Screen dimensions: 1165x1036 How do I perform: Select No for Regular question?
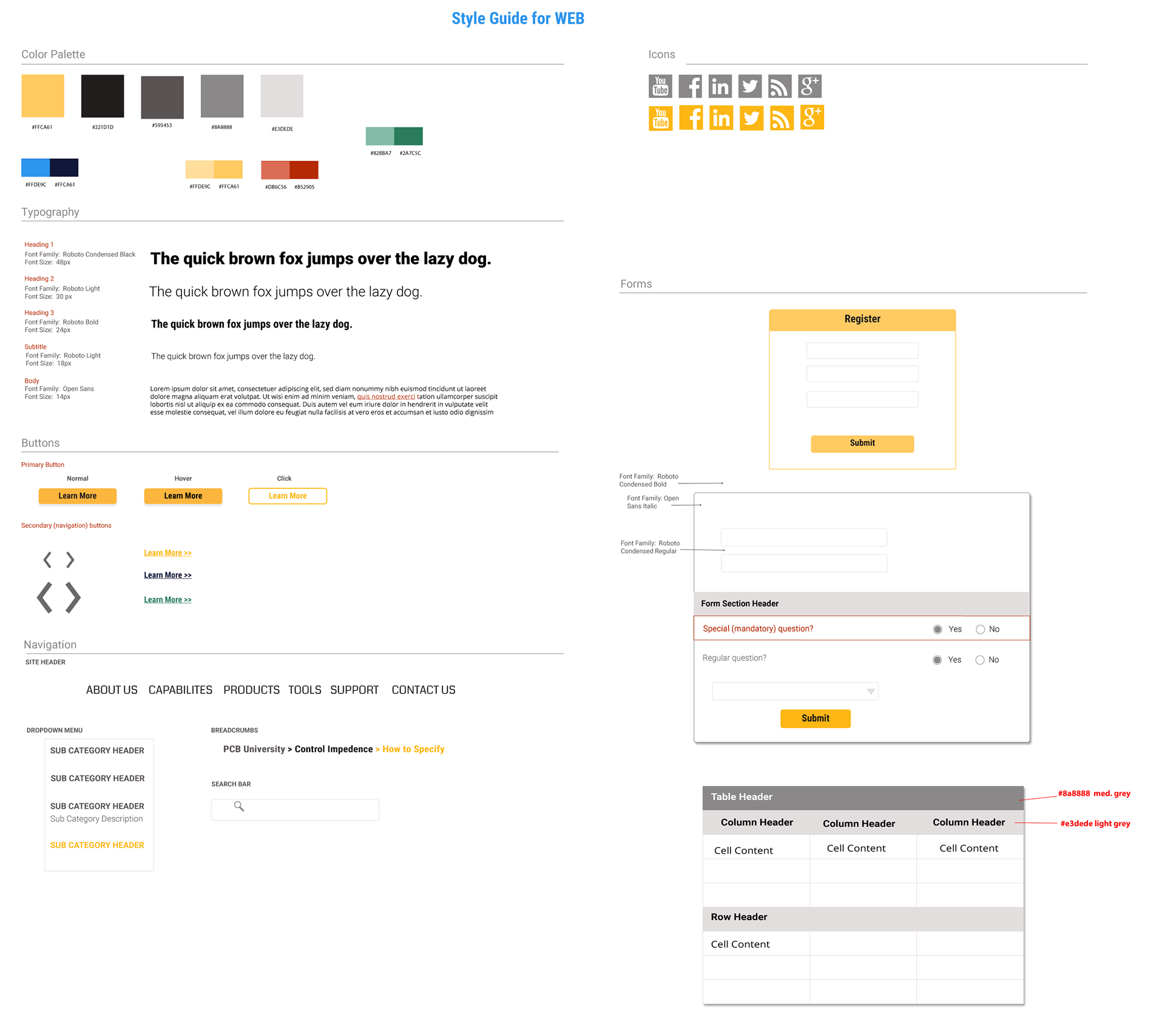[979, 660]
